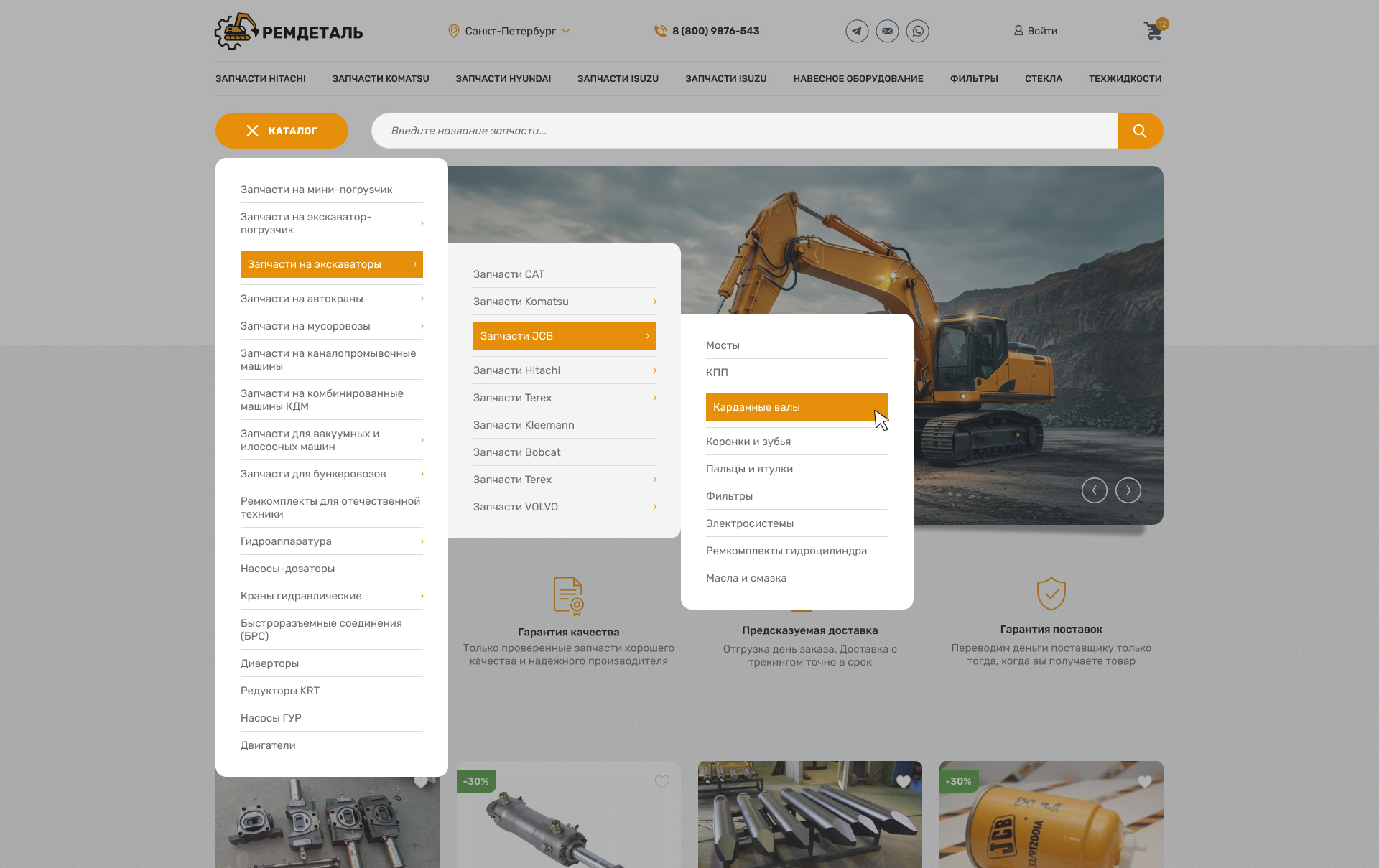This screenshot has height=868, width=1379.
Task: Expand Запчасти VOLVO submenu arrow
Action: [654, 507]
